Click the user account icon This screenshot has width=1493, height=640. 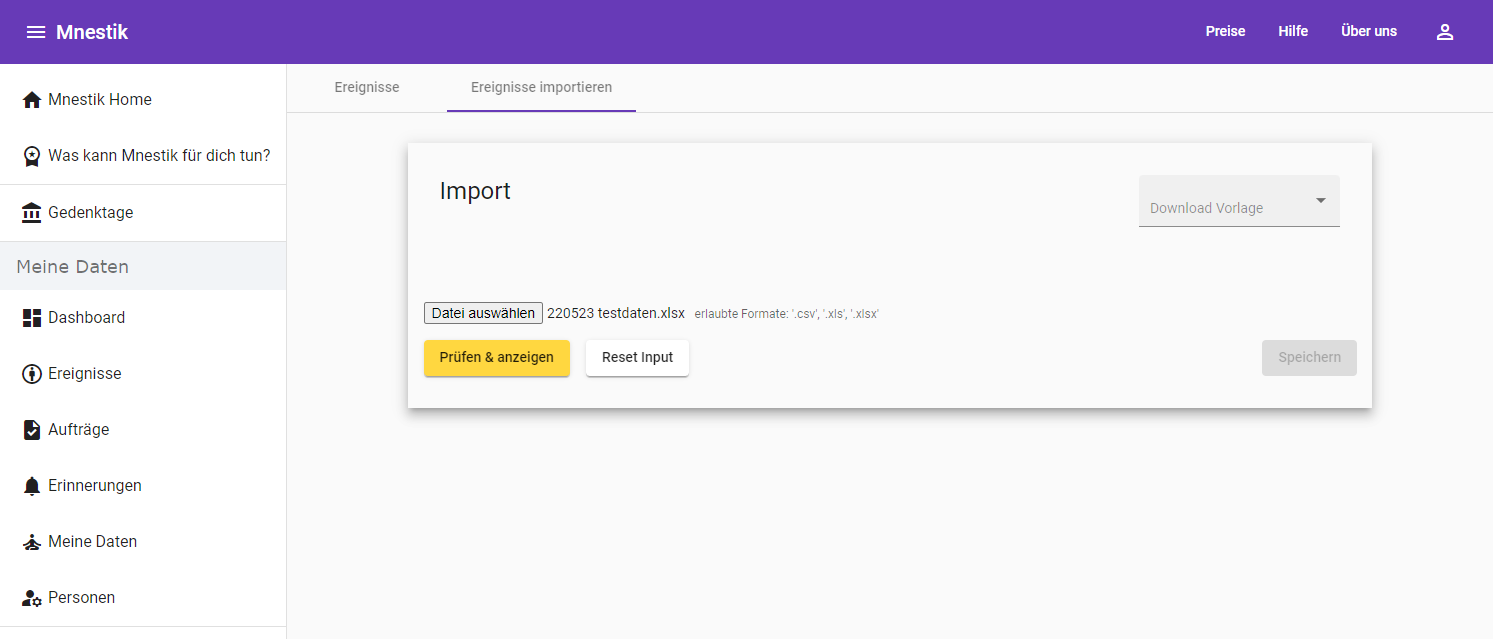click(1444, 32)
